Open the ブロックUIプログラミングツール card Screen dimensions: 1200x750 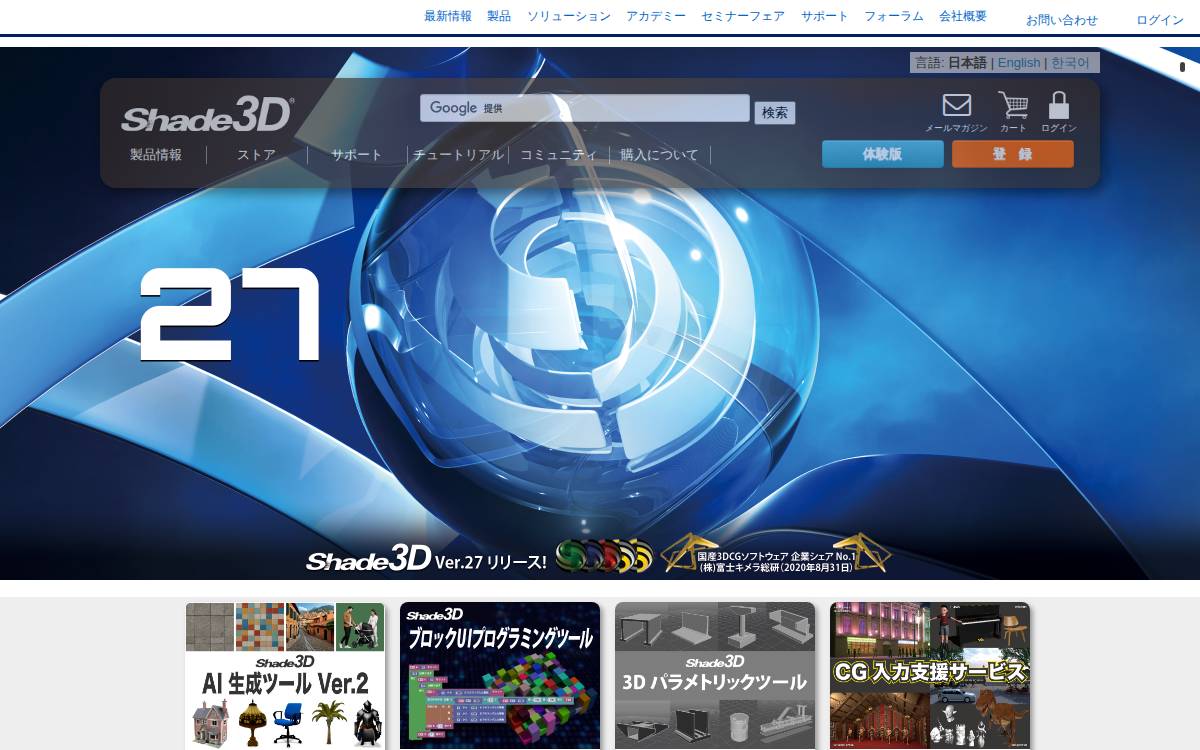pyautogui.click(x=500, y=676)
